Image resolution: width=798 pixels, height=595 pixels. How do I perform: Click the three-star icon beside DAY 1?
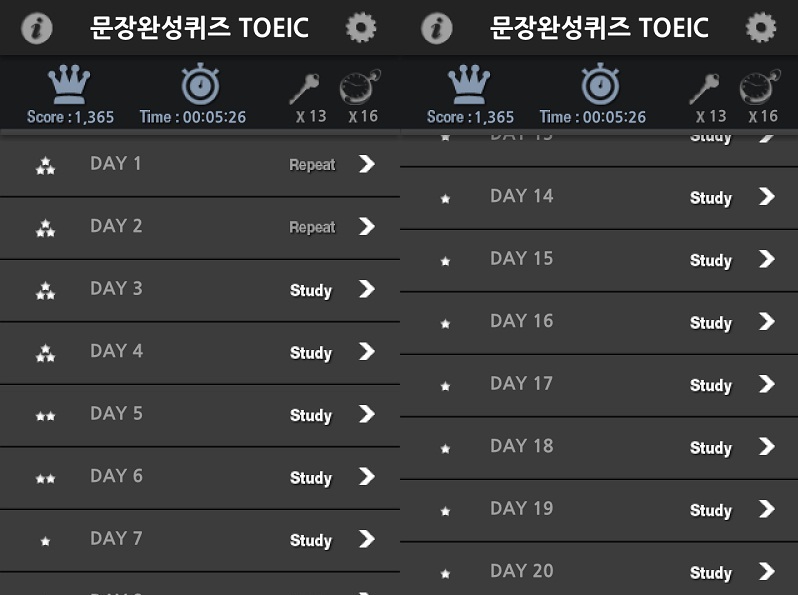[x=45, y=167]
